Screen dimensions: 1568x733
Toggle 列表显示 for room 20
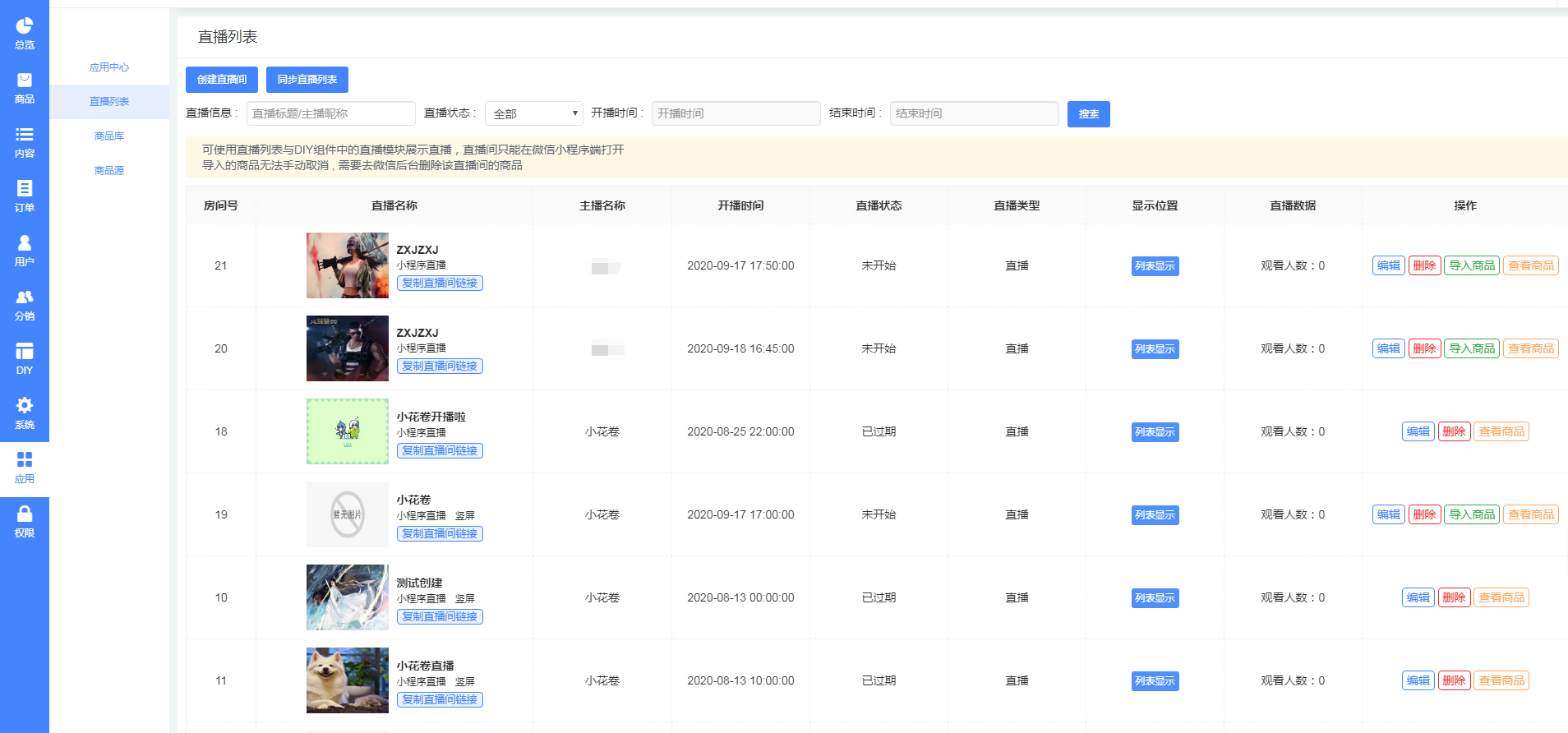pos(1155,349)
